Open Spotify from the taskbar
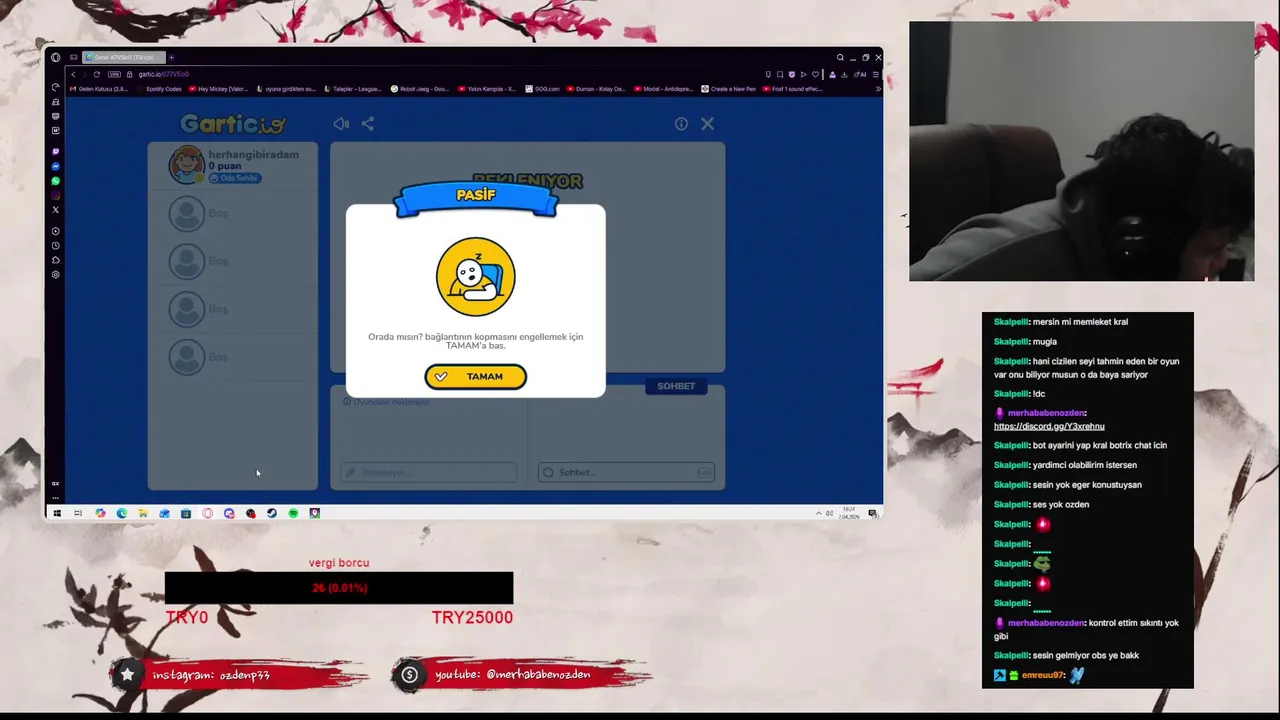Image resolution: width=1280 pixels, height=720 pixels. 293,513
